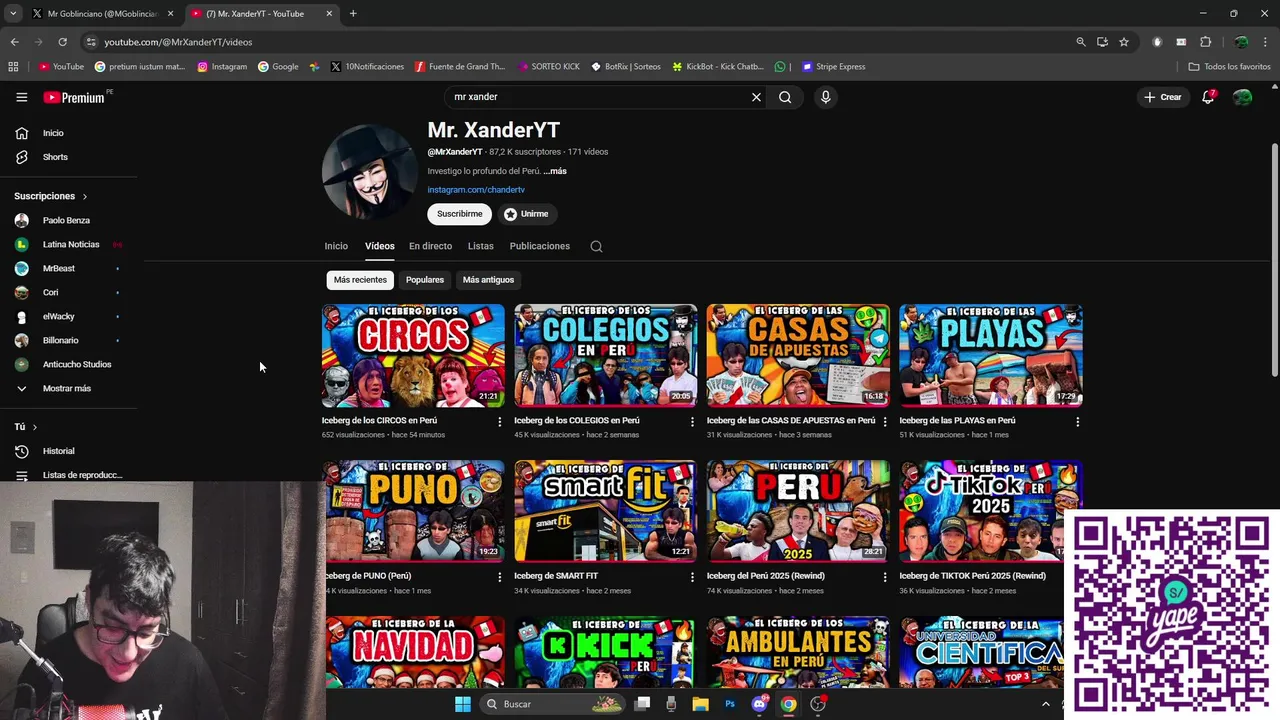This screenshot has width=1280, height=720.
Task: Click the Windows Start button
Action: [462, 704]
